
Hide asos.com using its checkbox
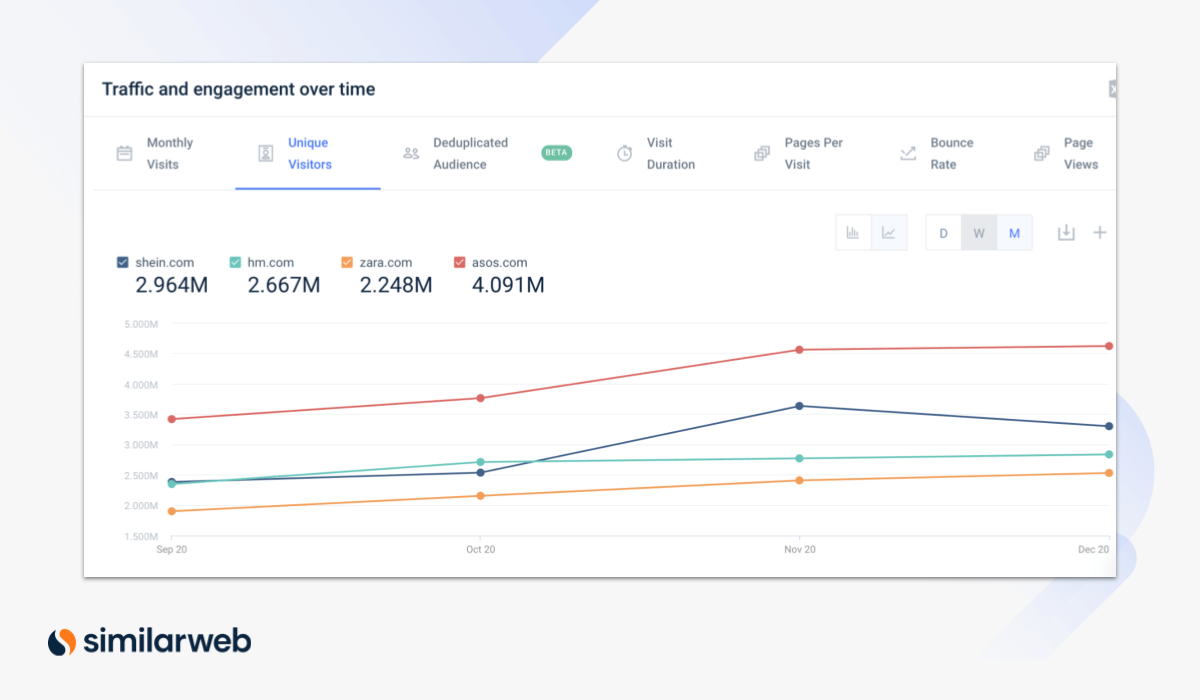[x=459, y=263]
